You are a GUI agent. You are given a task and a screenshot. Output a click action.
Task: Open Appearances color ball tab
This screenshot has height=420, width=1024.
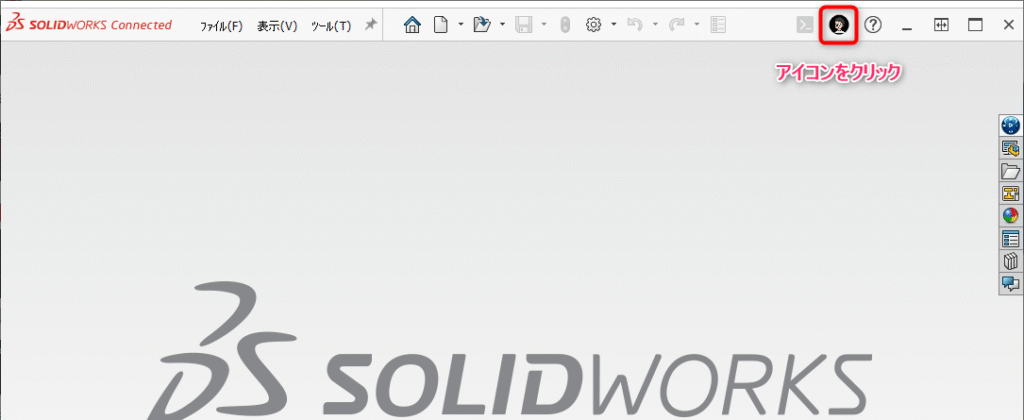click(1010, 215)
